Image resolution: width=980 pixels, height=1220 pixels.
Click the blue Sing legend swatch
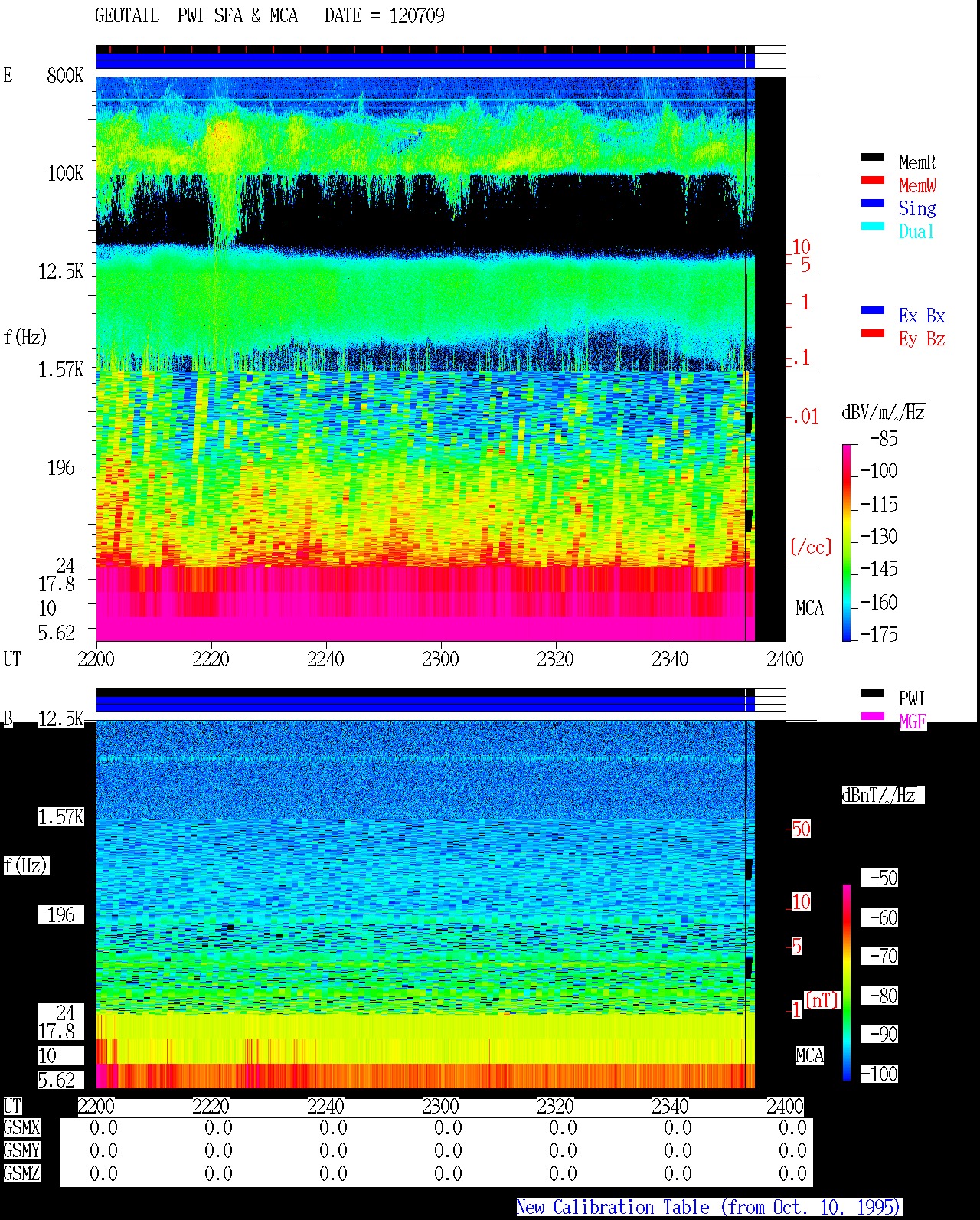click(873, 204)
